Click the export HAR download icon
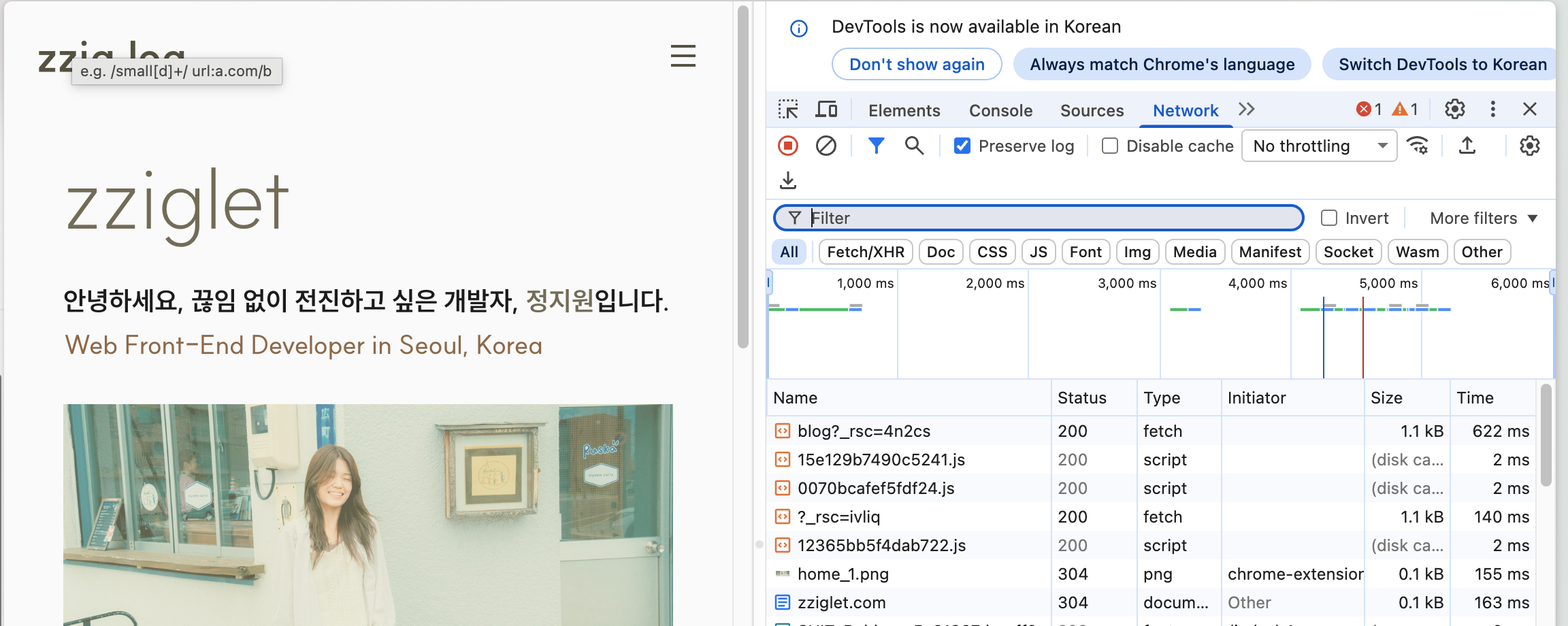Viewport: 1568px width, 626px height. pos(788,180)
